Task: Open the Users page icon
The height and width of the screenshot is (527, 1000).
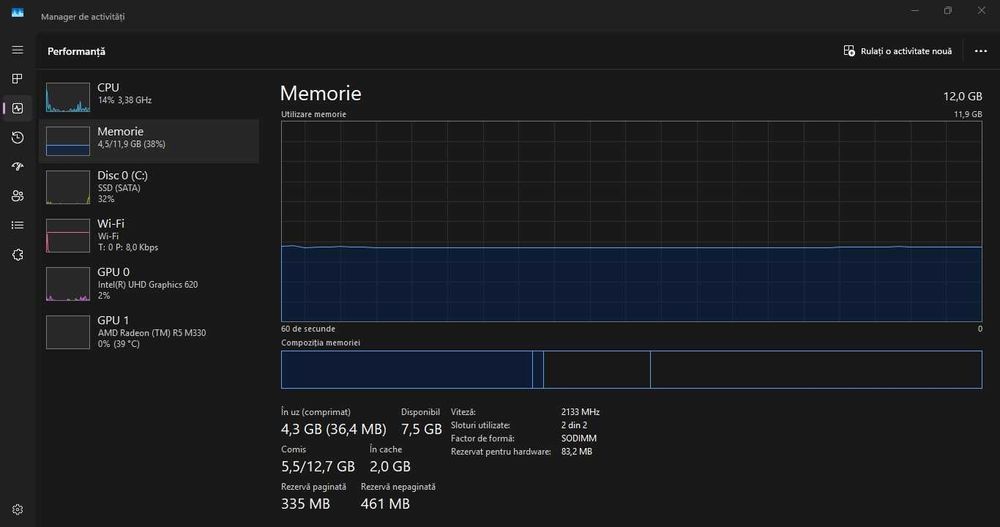Action: point(17,196)
